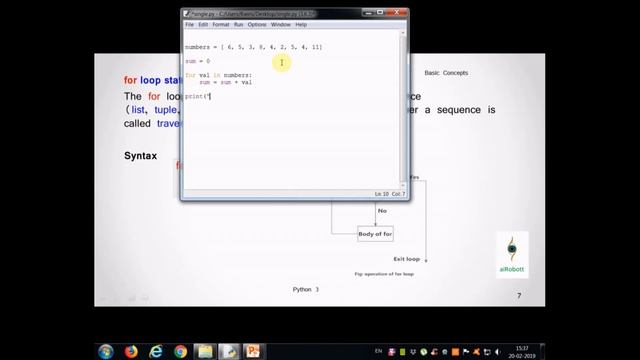Open the Run menu
The height and width of the screenshot is (360, 640).
238,24
